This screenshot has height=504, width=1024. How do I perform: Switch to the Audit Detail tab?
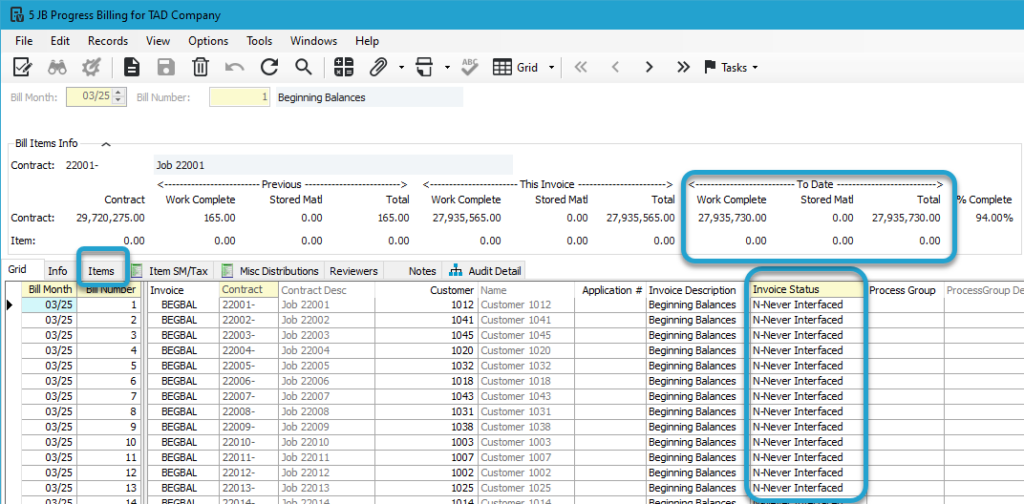coord(486,270)
